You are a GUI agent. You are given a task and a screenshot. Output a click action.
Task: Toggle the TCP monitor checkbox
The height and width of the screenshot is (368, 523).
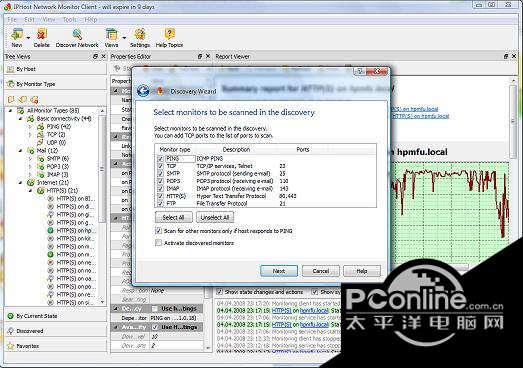click(160, 166)
